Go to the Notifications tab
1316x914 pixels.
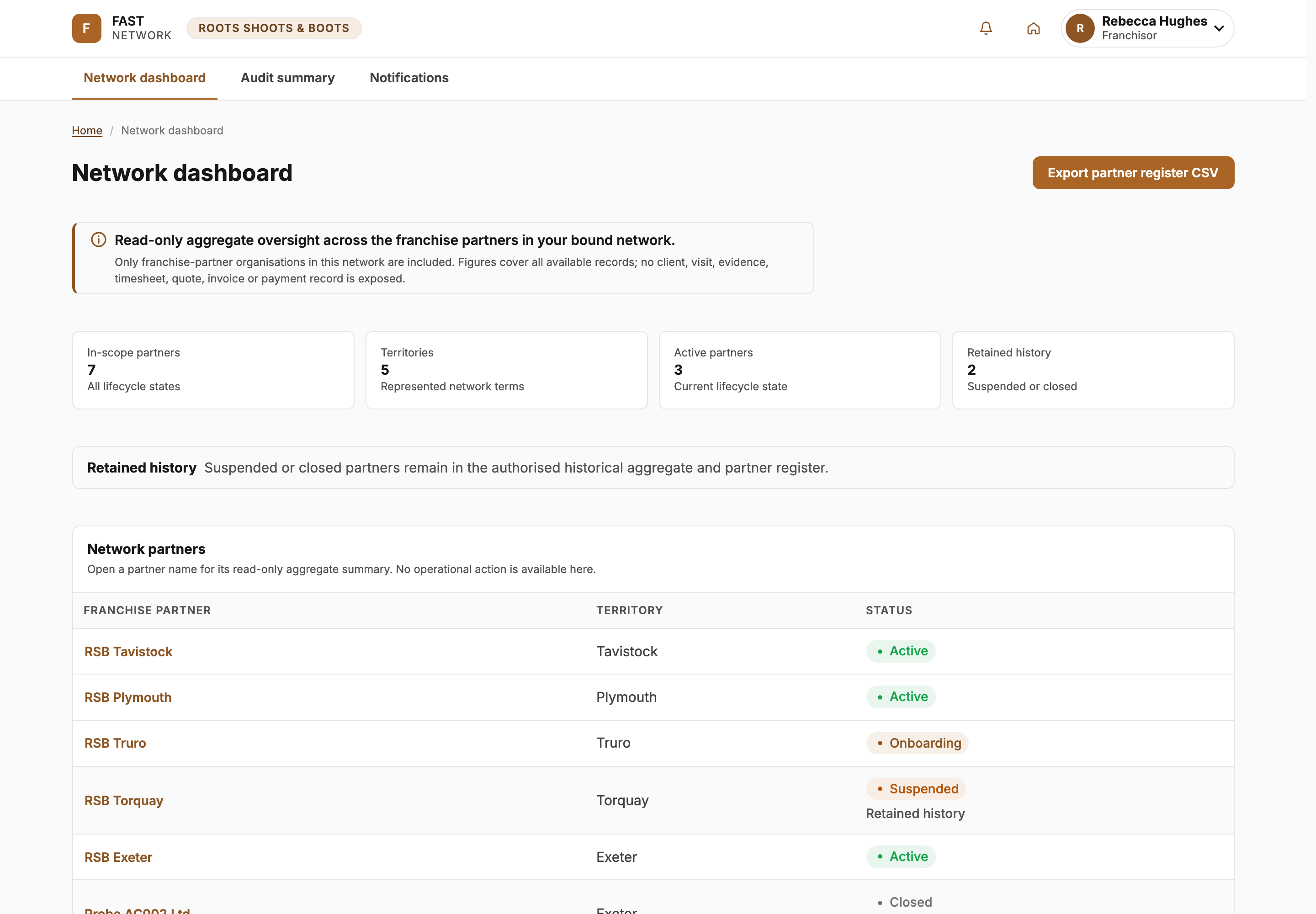[409, 78]
